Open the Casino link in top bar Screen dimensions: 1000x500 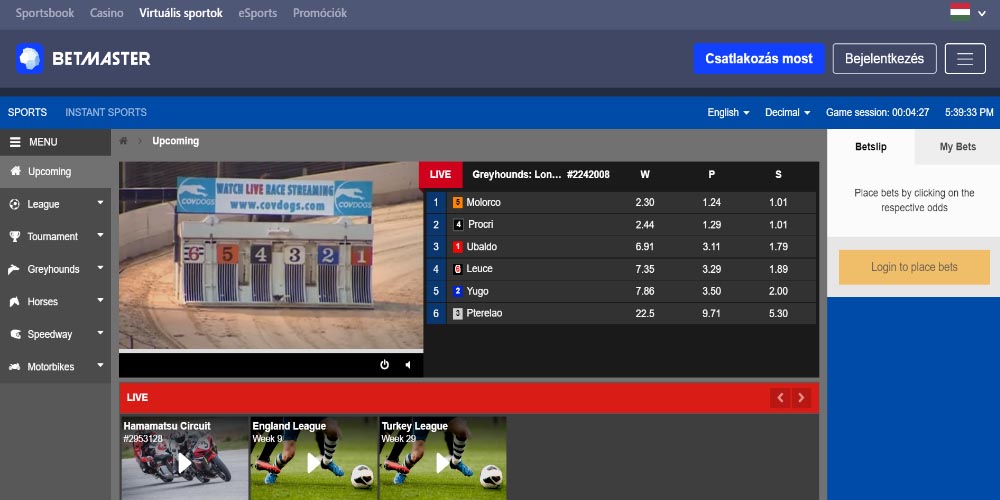tap(107, 13)
